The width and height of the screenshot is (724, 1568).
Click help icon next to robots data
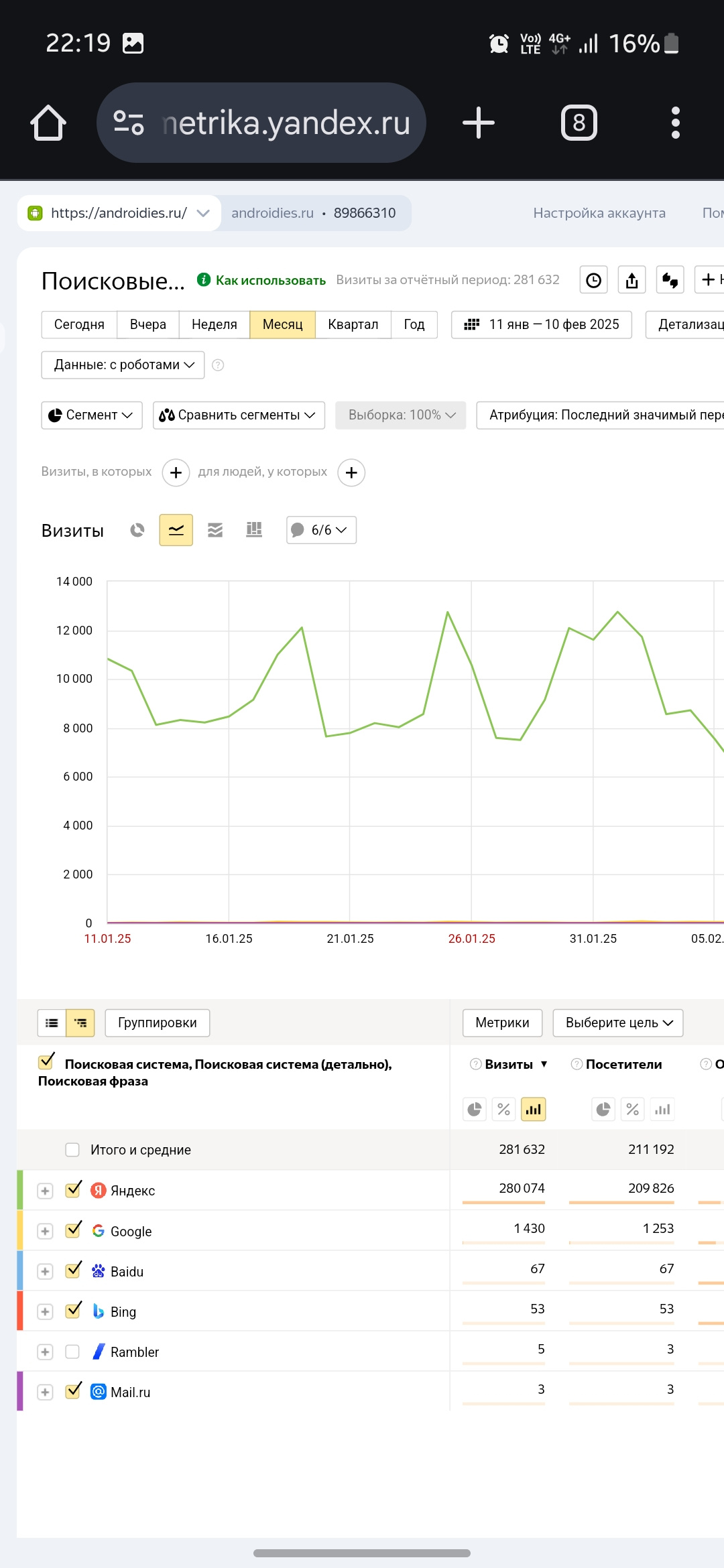click(218, 365)
